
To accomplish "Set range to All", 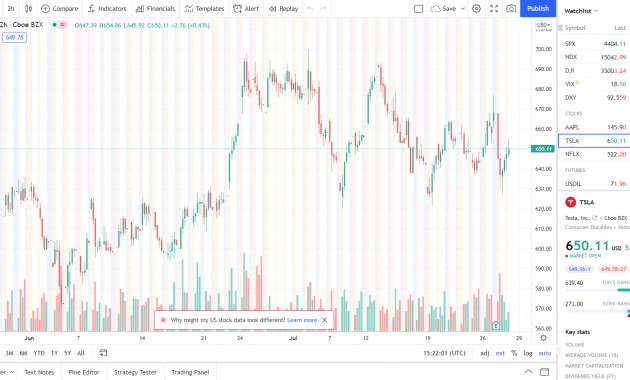I will pos(81,353).
